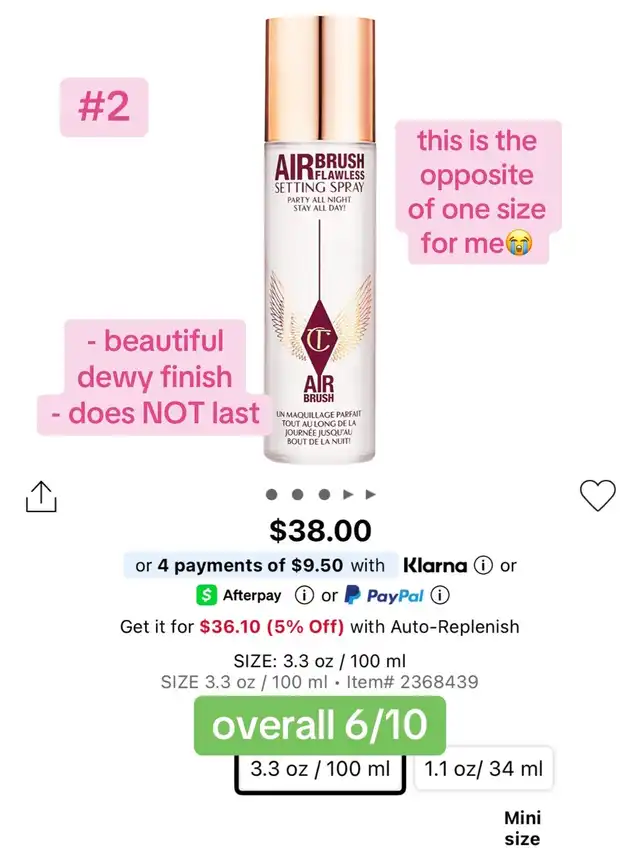Select the 1.1 oz / 34 ml mini size
The image size is (640, 853).
click(483, 769)
